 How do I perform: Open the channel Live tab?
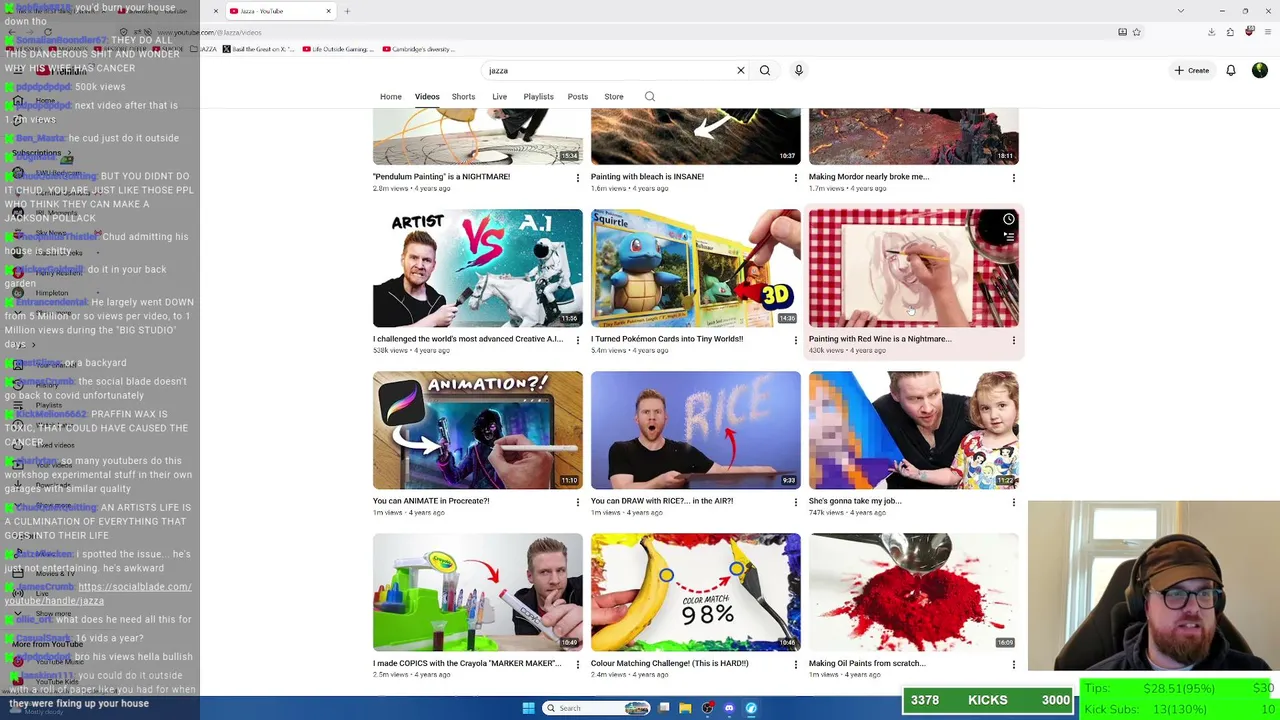click(499, 97)
